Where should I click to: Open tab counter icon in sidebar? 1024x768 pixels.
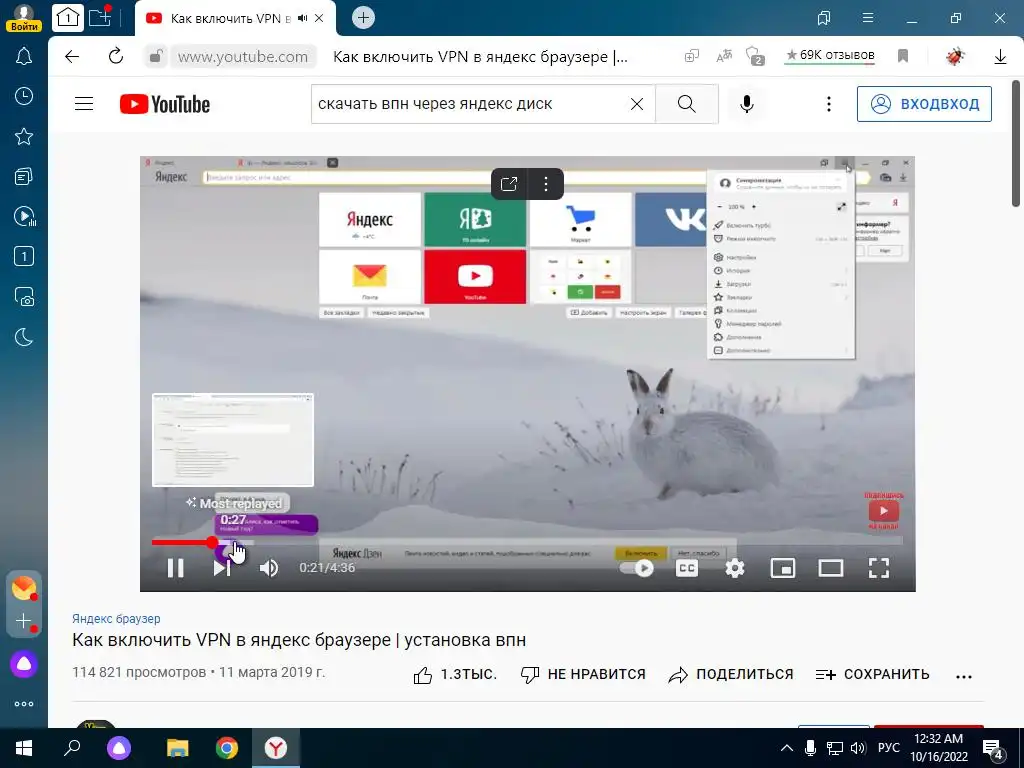click(24, 256)
